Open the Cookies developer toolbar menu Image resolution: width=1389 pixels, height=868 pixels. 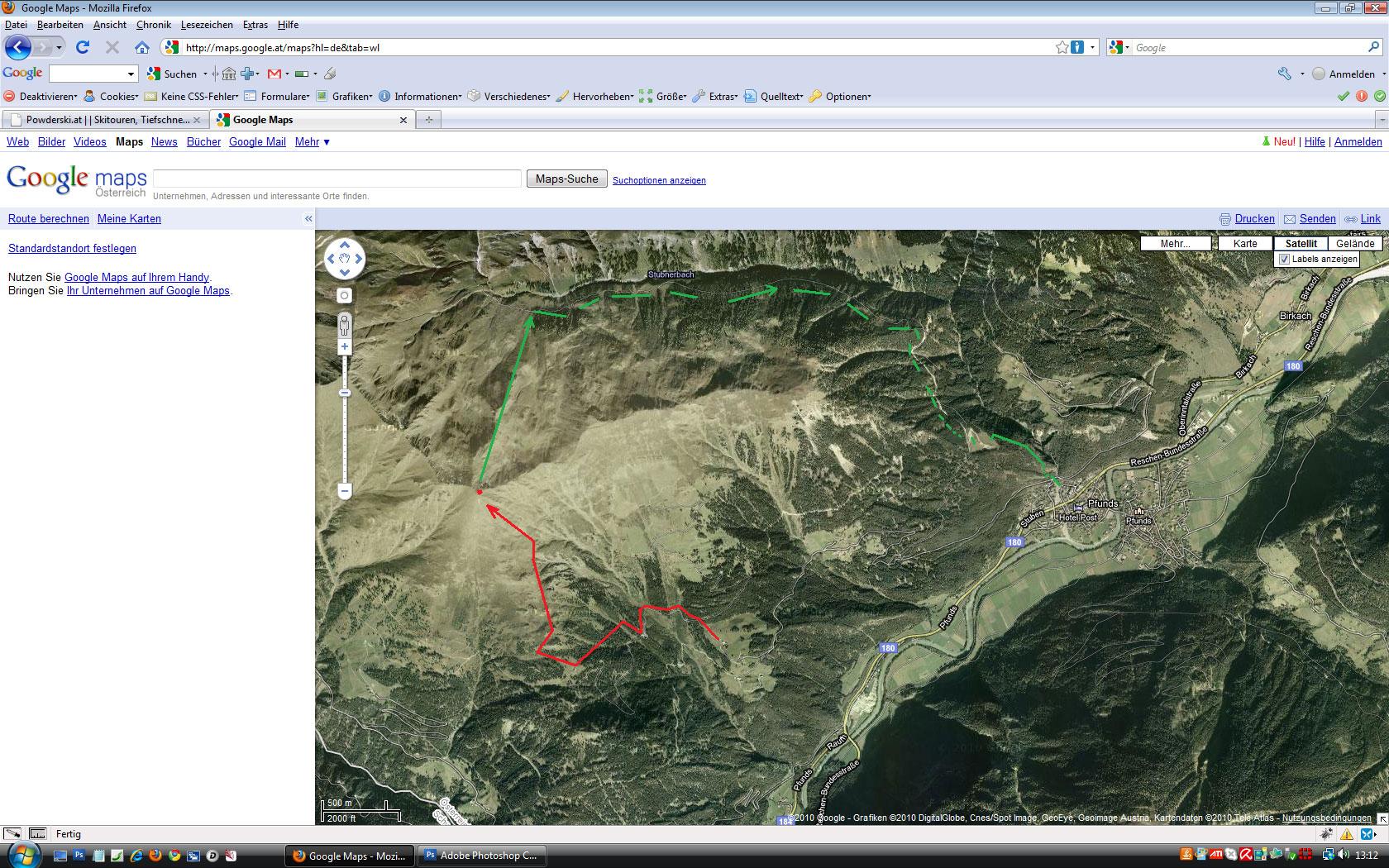click(x=111, y=97)
